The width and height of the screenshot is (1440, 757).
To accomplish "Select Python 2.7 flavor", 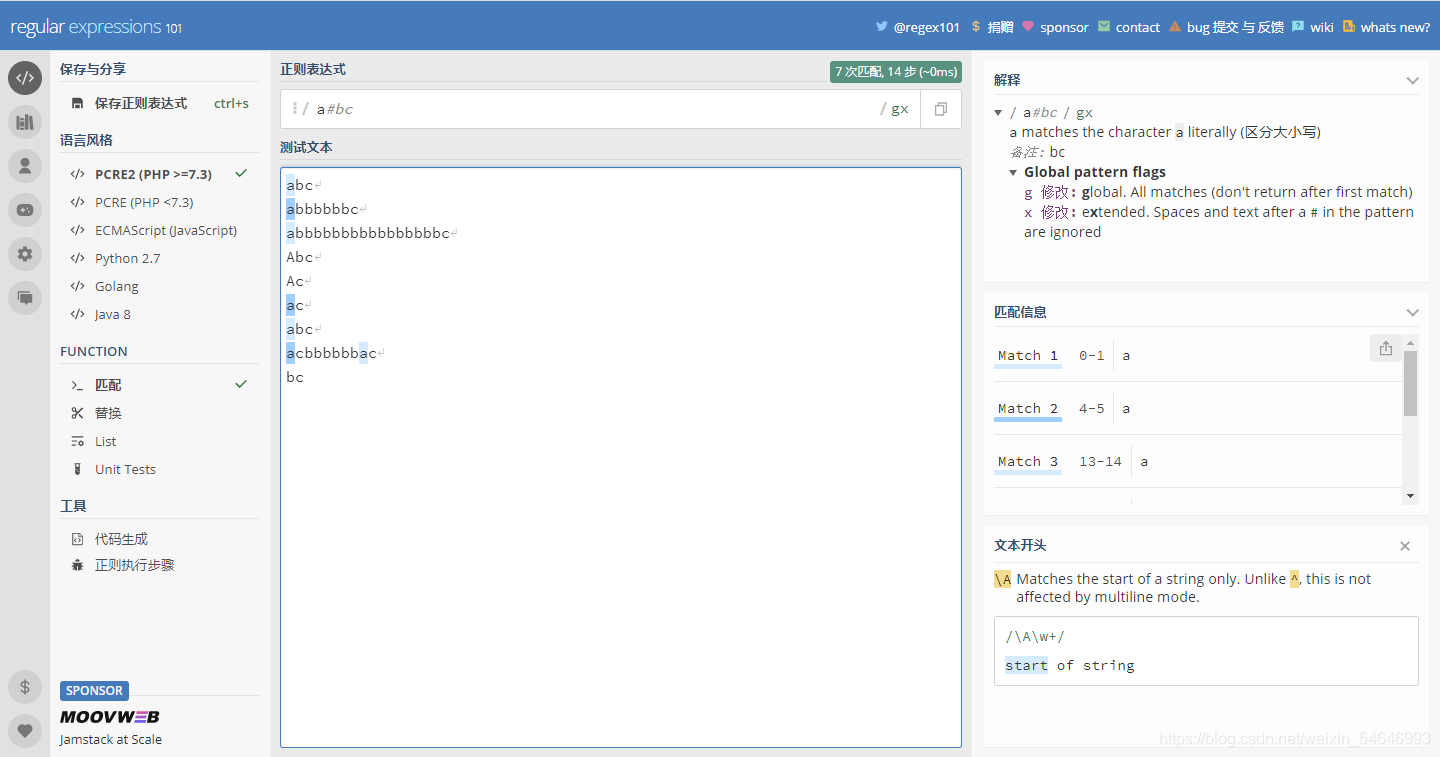I will (x=159, y=258).
